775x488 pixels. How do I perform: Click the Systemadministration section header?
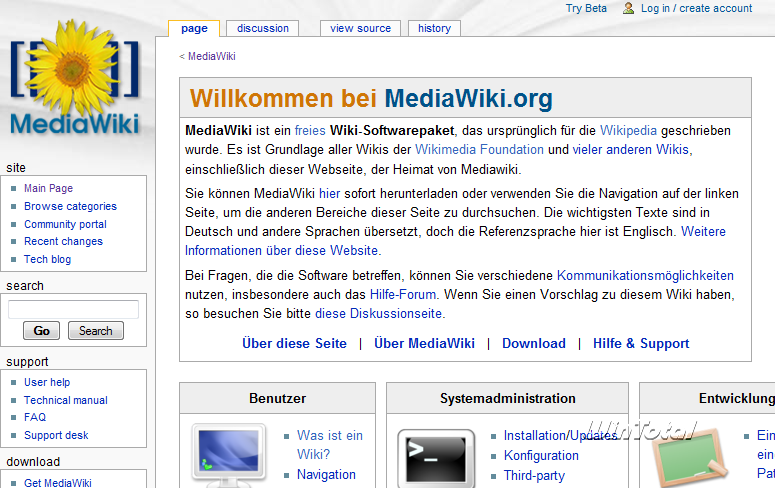[508, 399]
